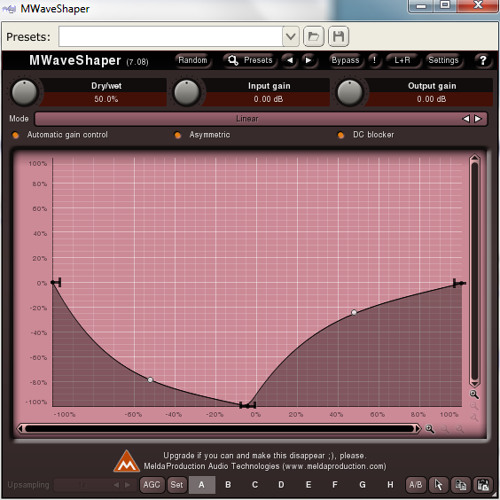
Task: Select the curve point near -50% input
Action: 150,380
